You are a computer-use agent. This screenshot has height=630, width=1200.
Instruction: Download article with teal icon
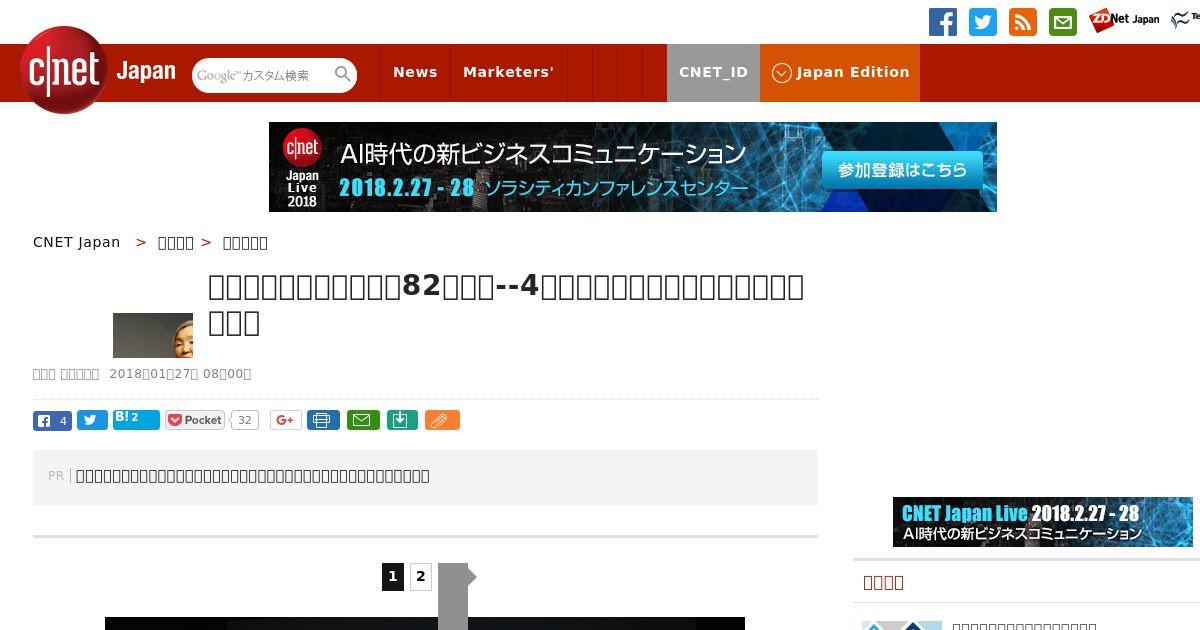401,420
